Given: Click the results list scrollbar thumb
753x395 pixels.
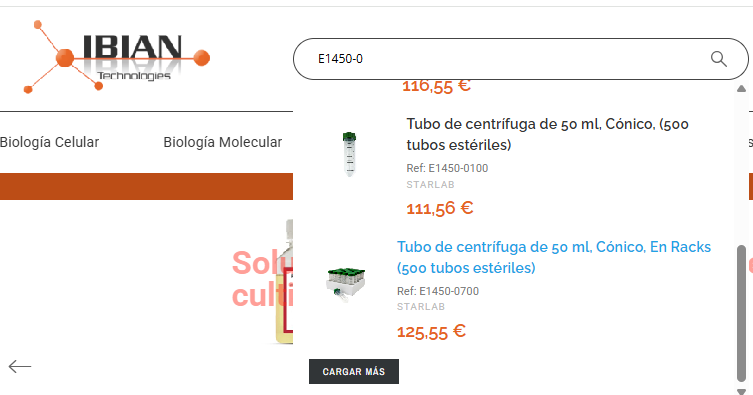Looking at the screenshot, I should point(741,313).
